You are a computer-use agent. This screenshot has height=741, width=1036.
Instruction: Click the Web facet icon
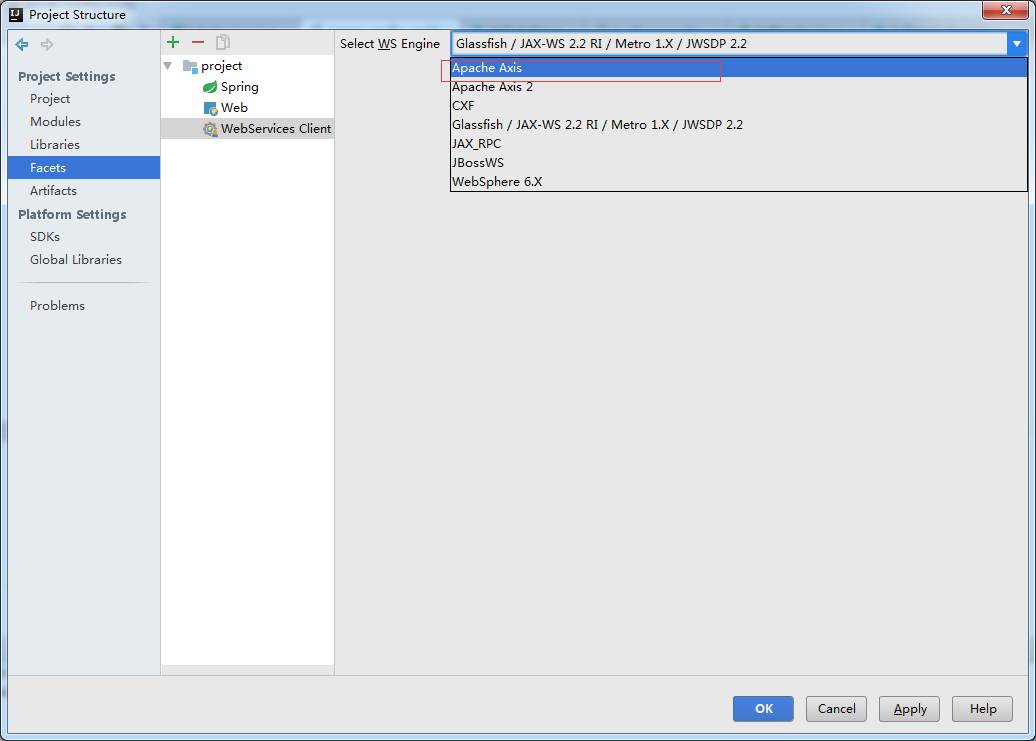[x=210, y=108]
